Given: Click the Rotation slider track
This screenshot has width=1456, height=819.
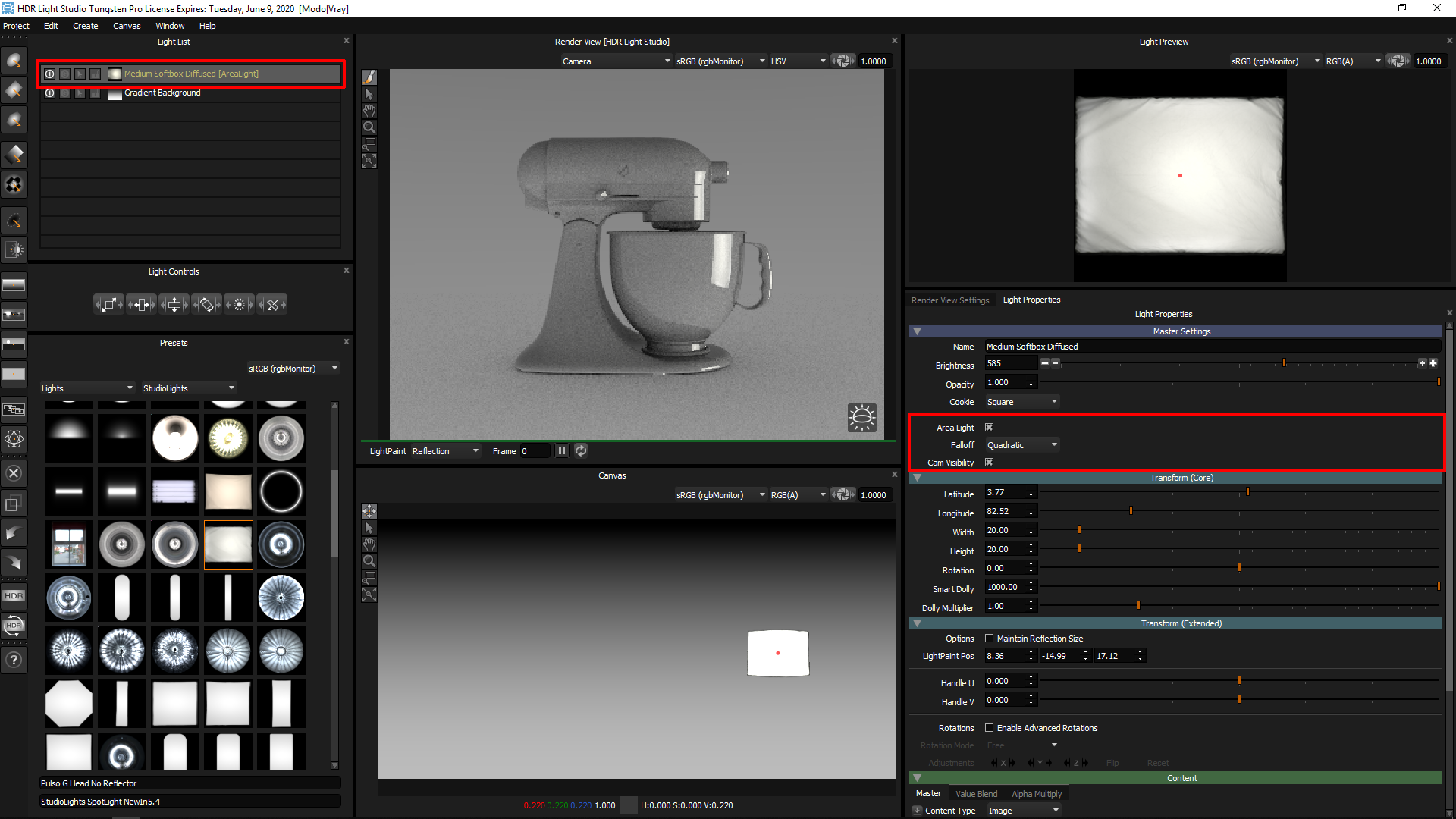Looking at the screenshot, I should [1239, 569].
